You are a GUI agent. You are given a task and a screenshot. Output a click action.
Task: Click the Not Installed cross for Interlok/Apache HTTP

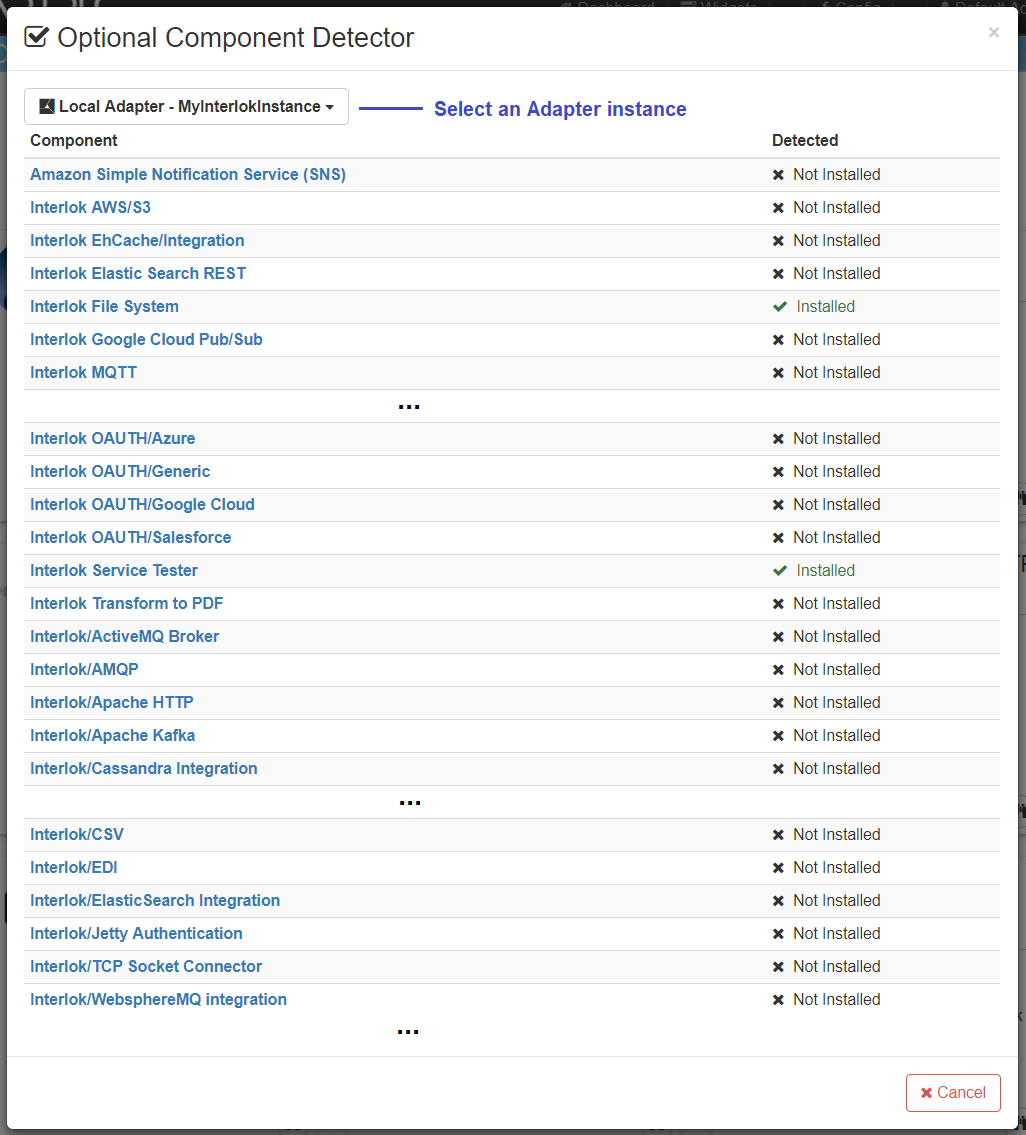pyautogui.click(x=778, y=703)
